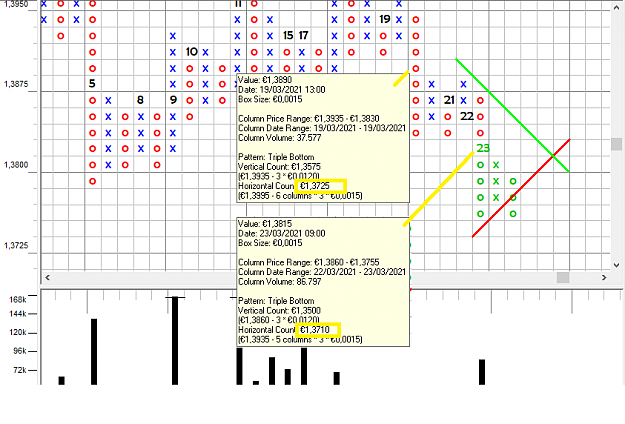Click the date marker 21 on chart
625x424 pixels.
click(449, 100)
